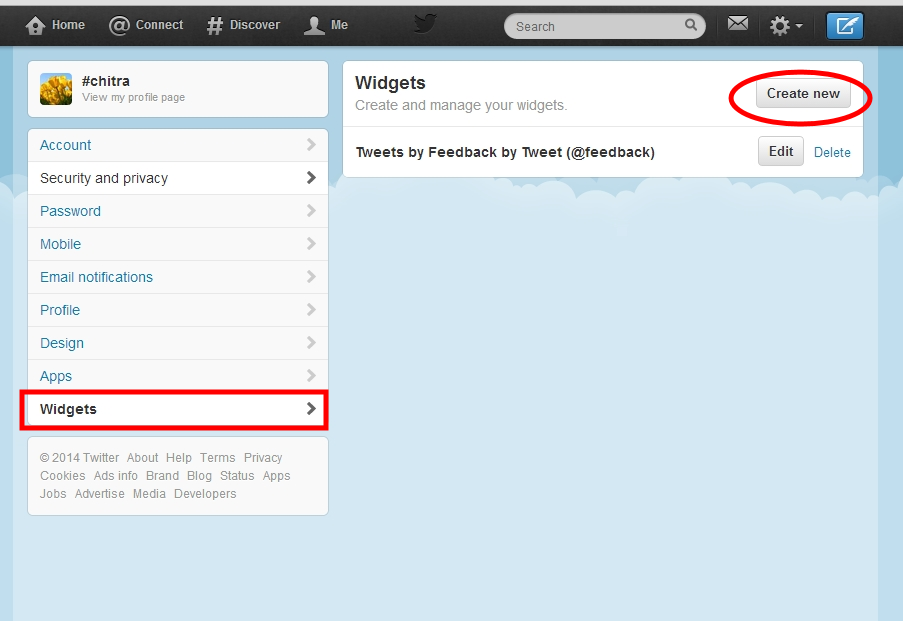Click the compose new Tweet icon
The width and height of the screenshot is (903, 621).
click(x=845, y=25)
